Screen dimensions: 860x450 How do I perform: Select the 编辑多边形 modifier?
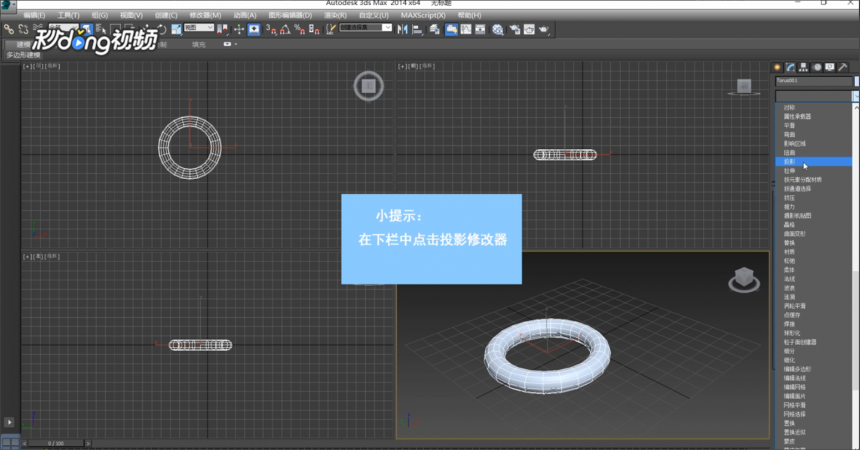coord(797,369)
